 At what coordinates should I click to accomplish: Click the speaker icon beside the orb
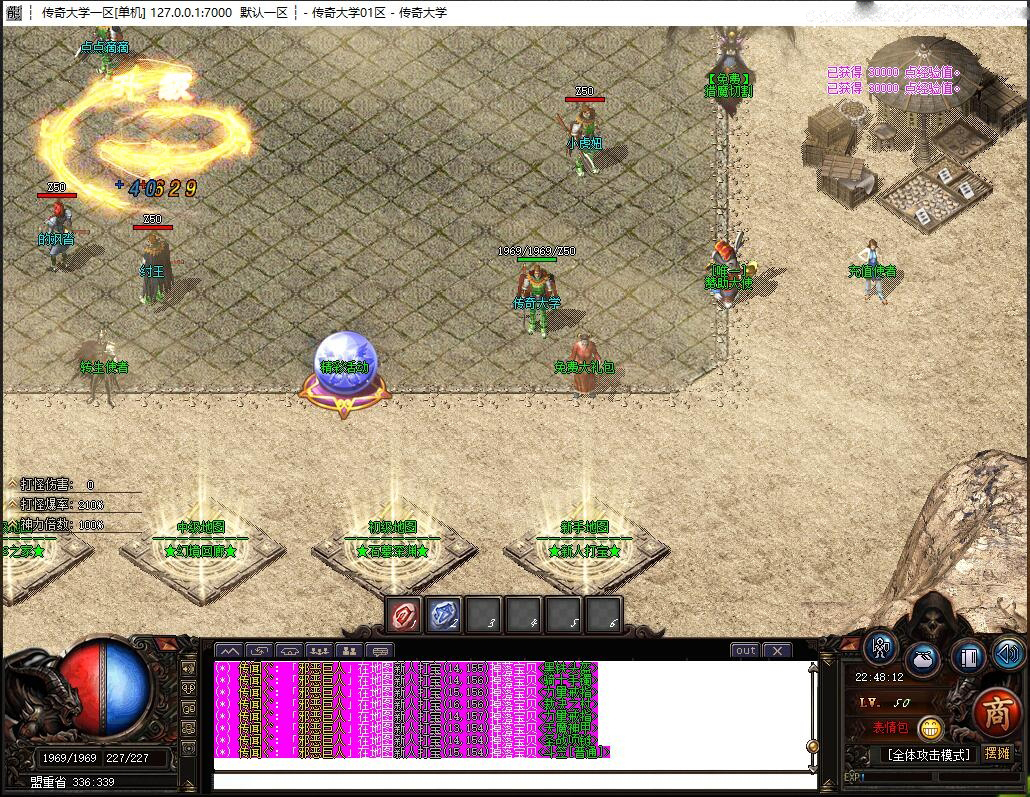(189, 669)
